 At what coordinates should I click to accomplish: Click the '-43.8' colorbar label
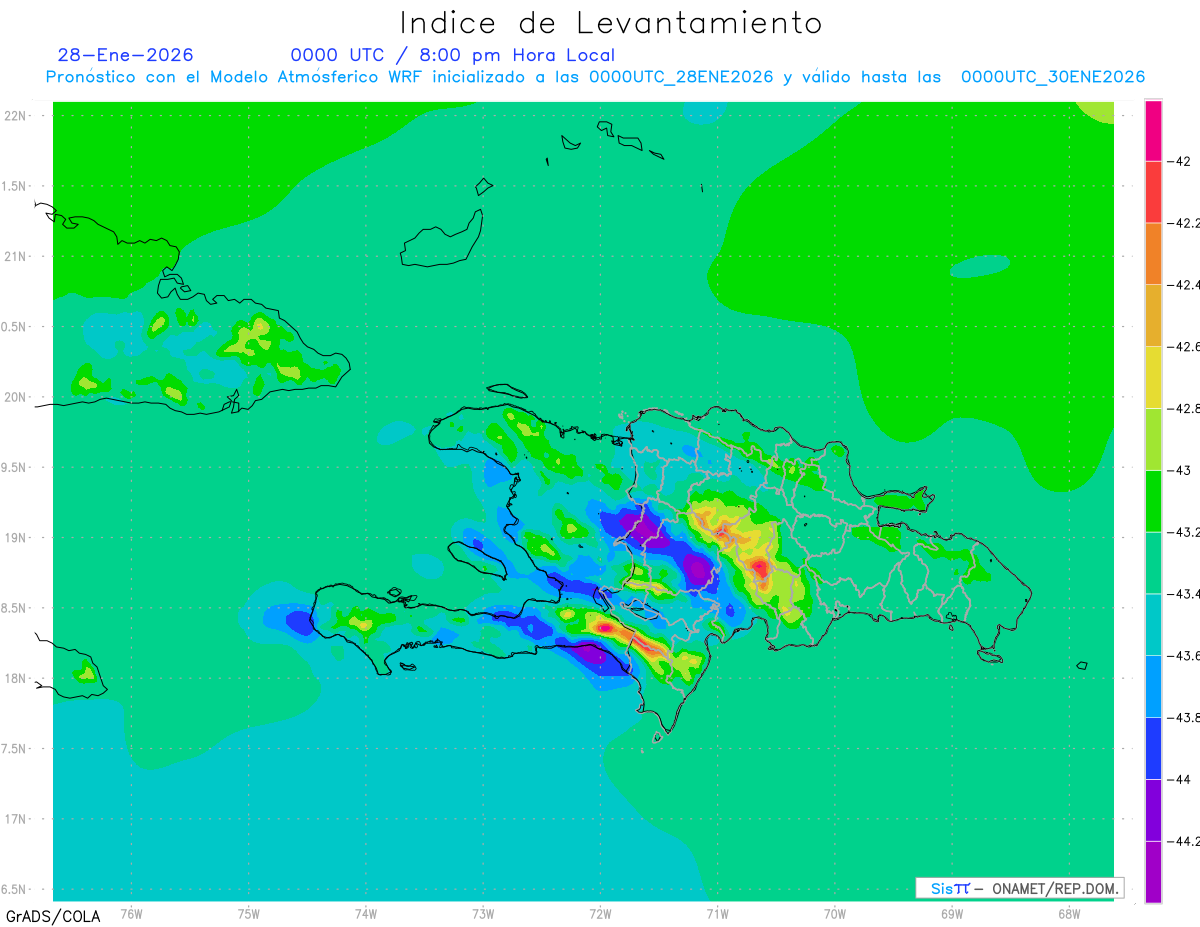(x=1185, y=718)
